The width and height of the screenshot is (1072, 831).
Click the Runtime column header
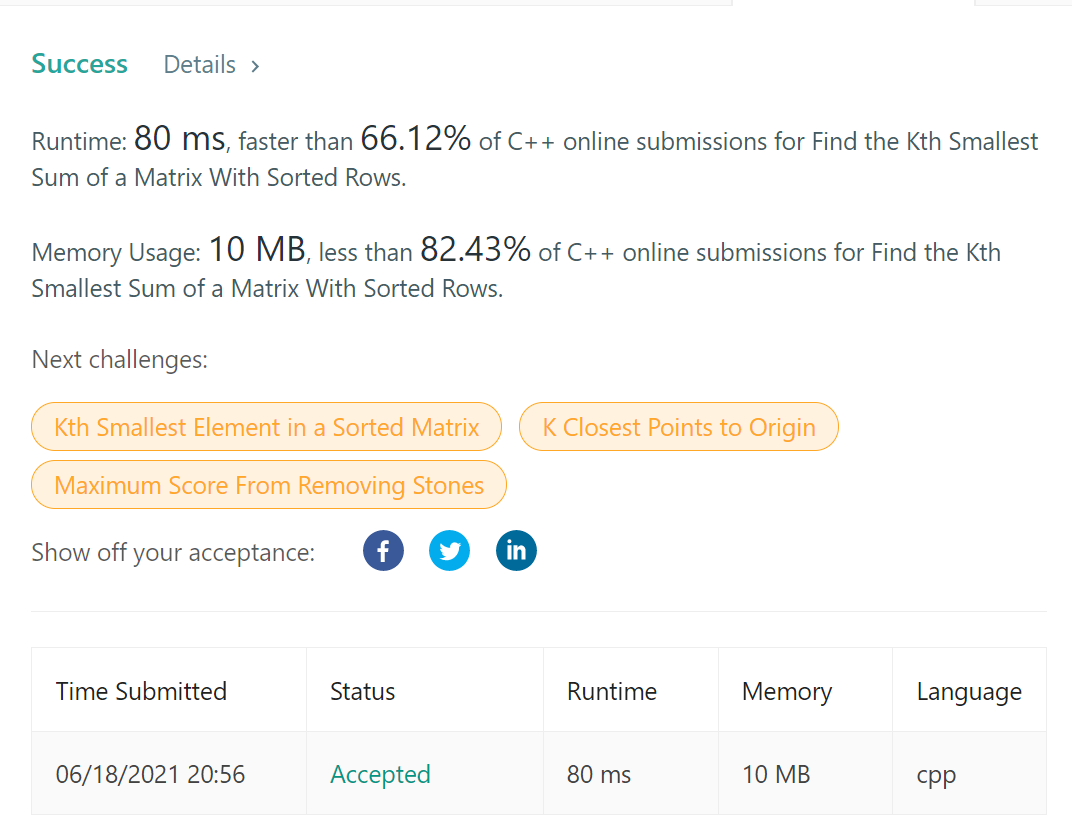(x=612, y=691)
